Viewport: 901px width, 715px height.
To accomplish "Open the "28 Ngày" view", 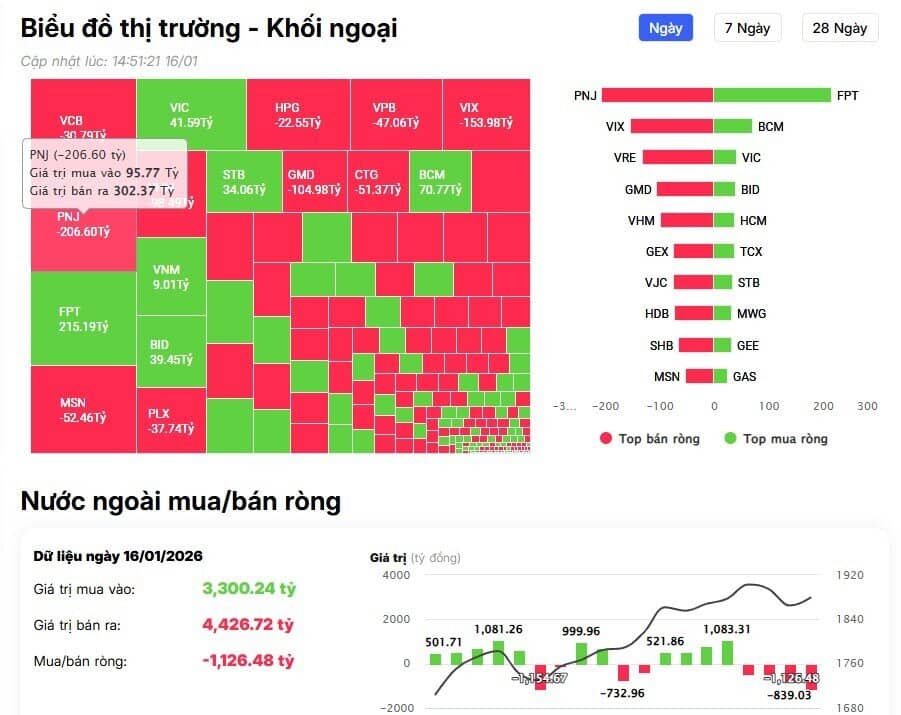I will [x=840, y=27].
